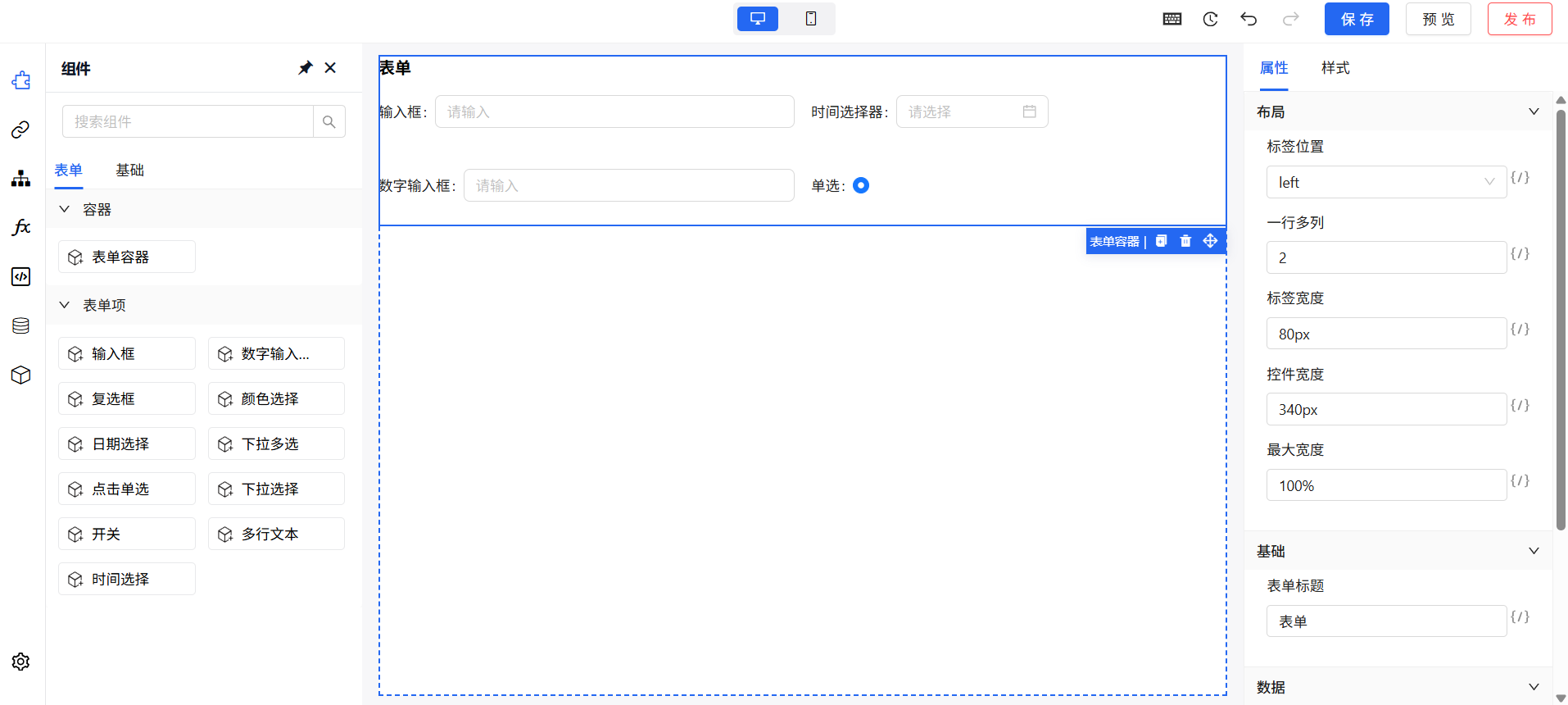
Task: Switch to mobile device preview
Action: tap(810, 19)
